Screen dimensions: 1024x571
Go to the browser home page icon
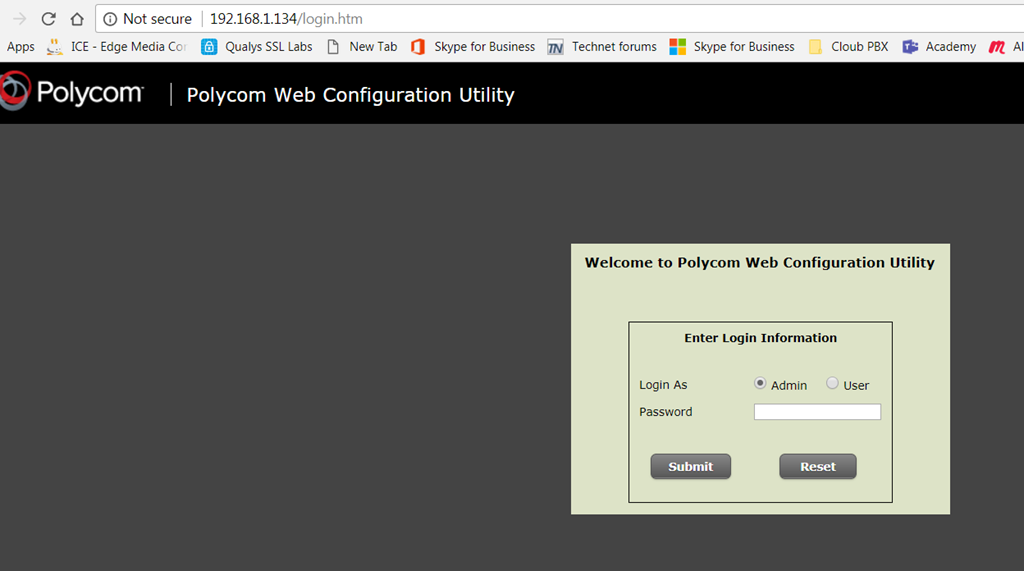(77, 19)
